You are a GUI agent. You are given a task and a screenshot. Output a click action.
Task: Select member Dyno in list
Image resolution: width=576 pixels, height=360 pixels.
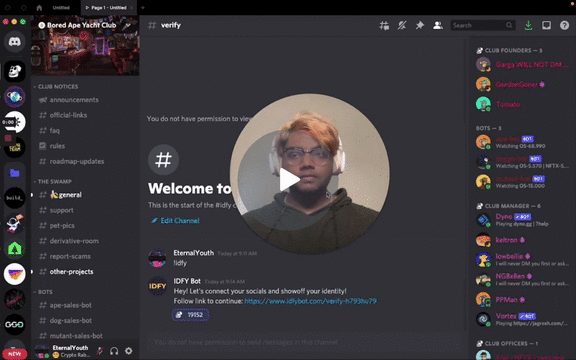(522, 220)
